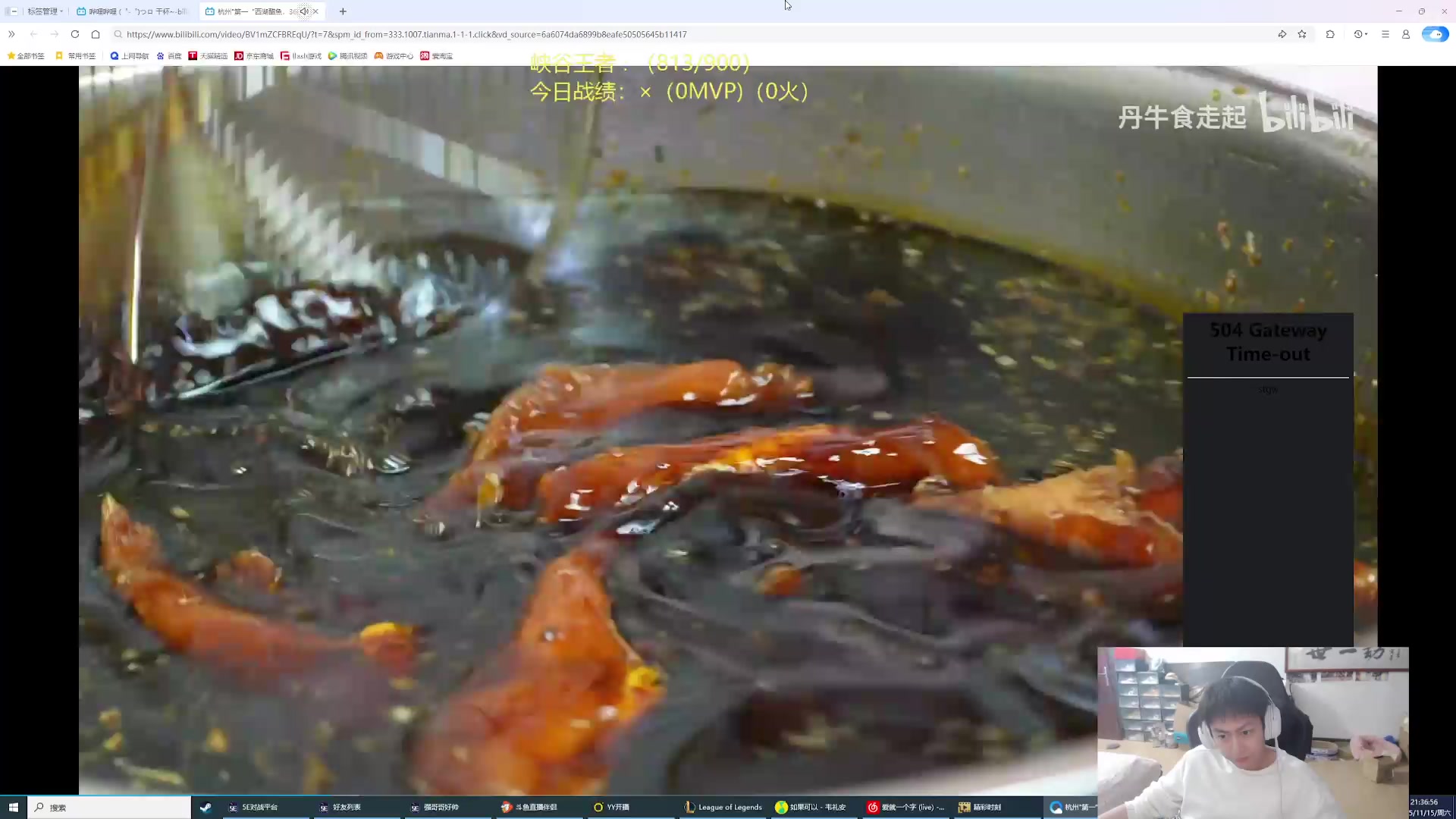Open the extensions puzzle icon
This screenshot has width=1456, height=819.
tap(1330, 34)
